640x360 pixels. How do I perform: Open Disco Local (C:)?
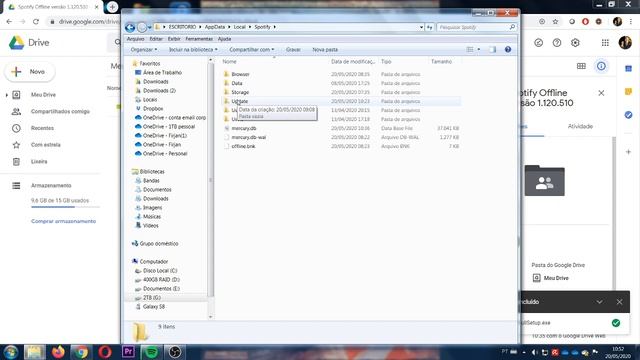click(x=160, y=271)
